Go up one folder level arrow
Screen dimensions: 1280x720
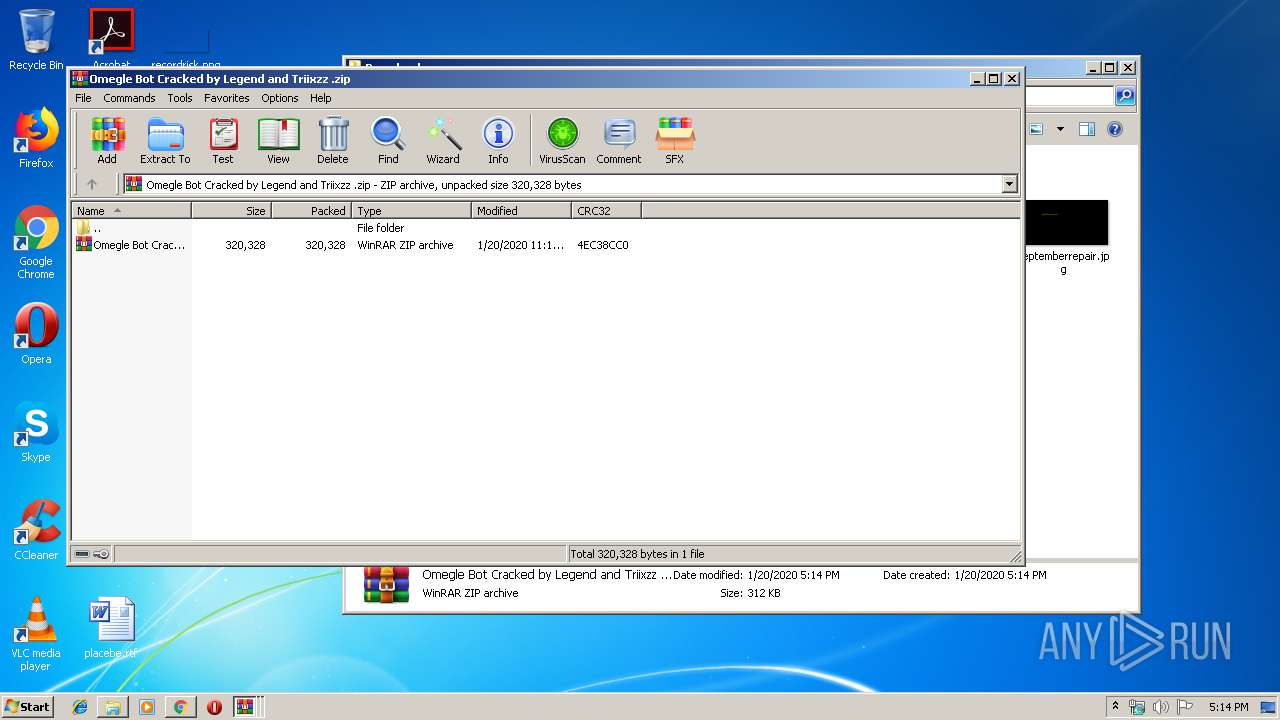tap(92, 184)
